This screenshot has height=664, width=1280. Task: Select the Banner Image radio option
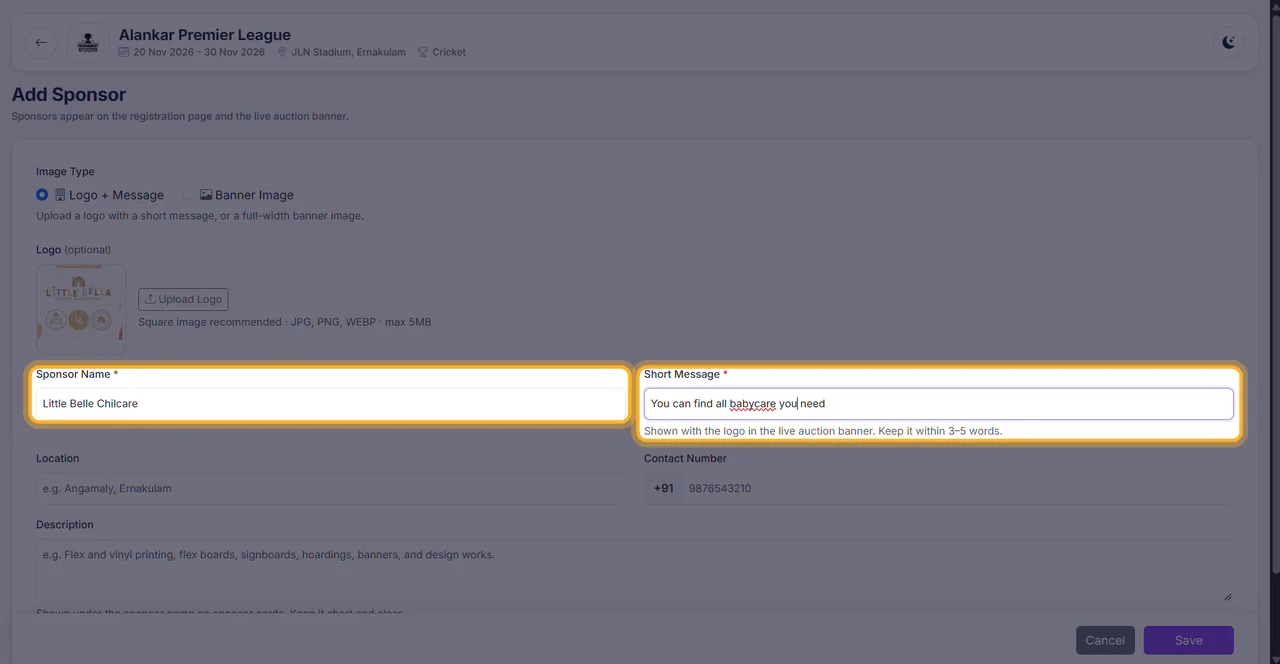coord(188,195)
